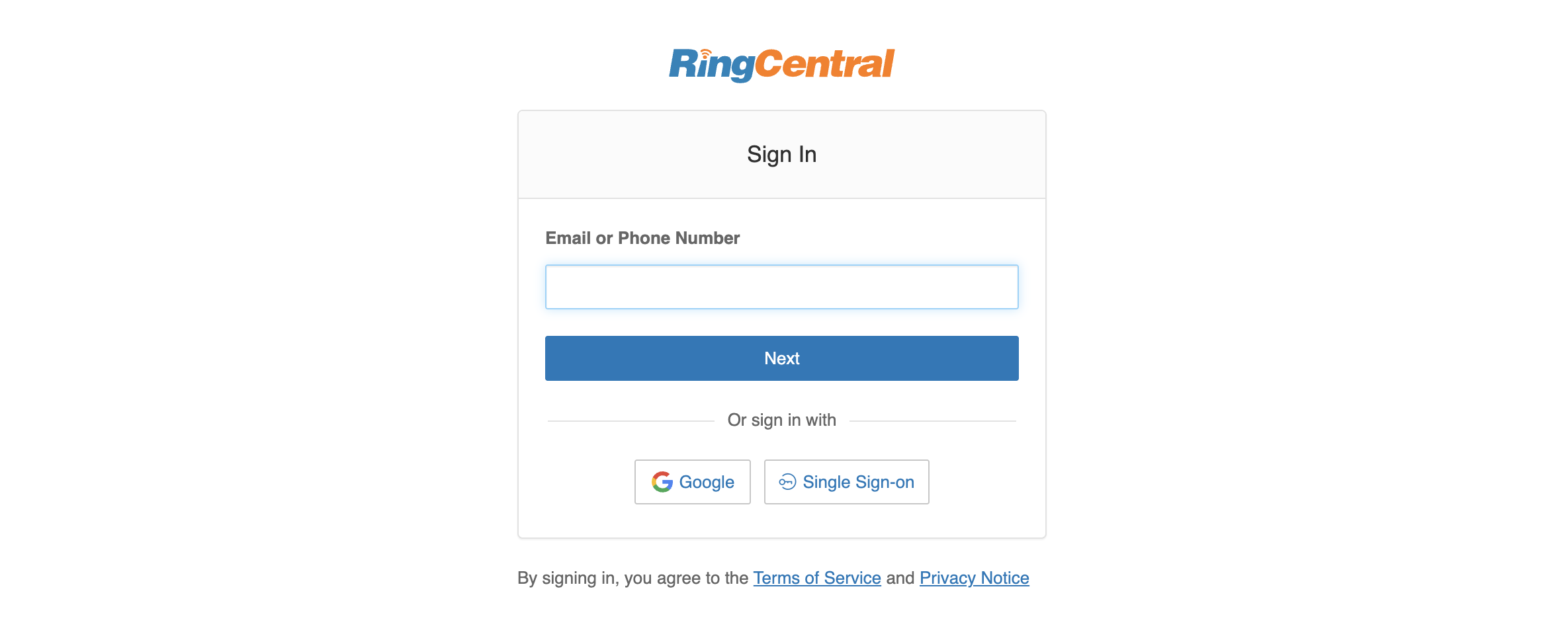Click the 'By signing in, you agree' text

632,578
